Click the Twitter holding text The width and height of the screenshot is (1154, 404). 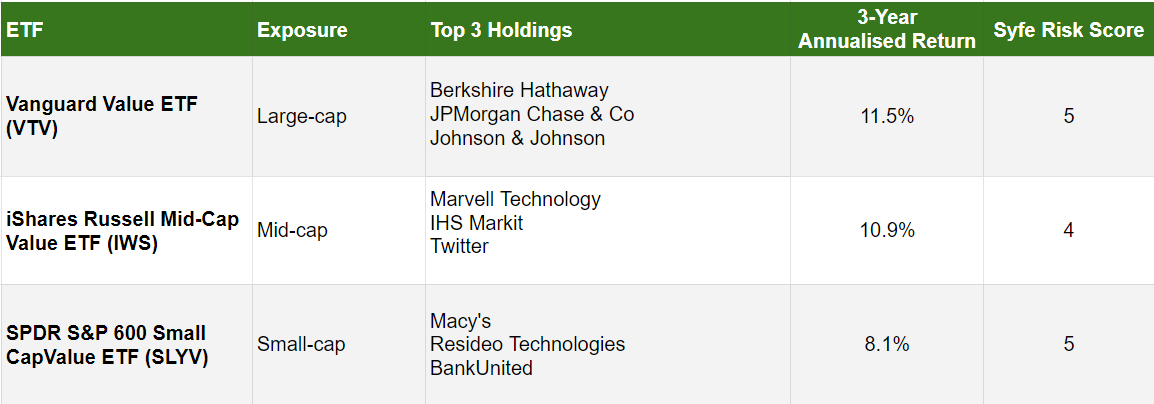pos(459,246)
